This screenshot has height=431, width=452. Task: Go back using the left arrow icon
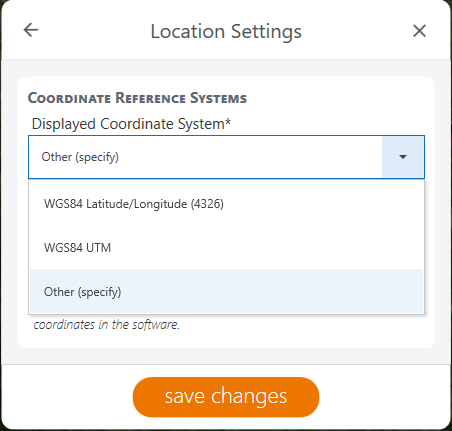31,30
